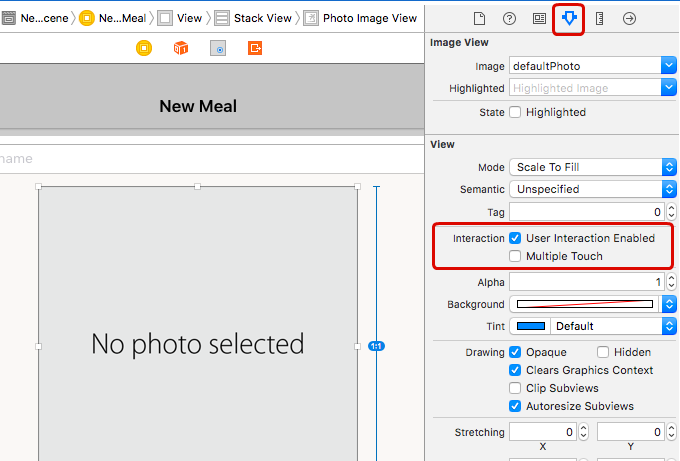Viewport: 680px width, 461px height.
Task: Open the Semantic popup showing Unspecified
Action: 593,190
